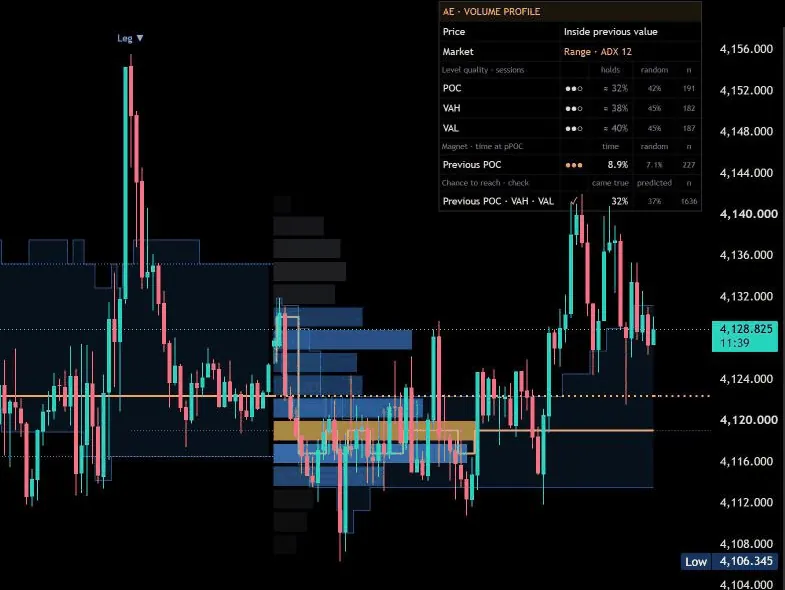Click the 'Range · ADX 12' market value
The height and width of the screenshot is (590, 785).
tap(597, 52)
